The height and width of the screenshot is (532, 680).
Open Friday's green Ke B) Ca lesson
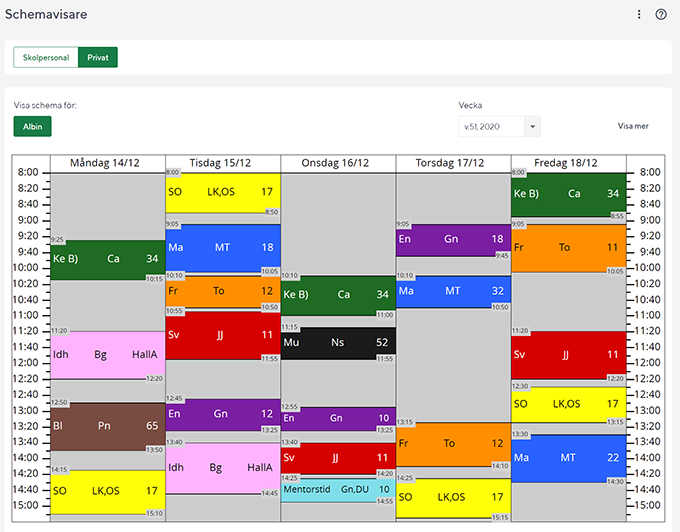pos(568,194)
